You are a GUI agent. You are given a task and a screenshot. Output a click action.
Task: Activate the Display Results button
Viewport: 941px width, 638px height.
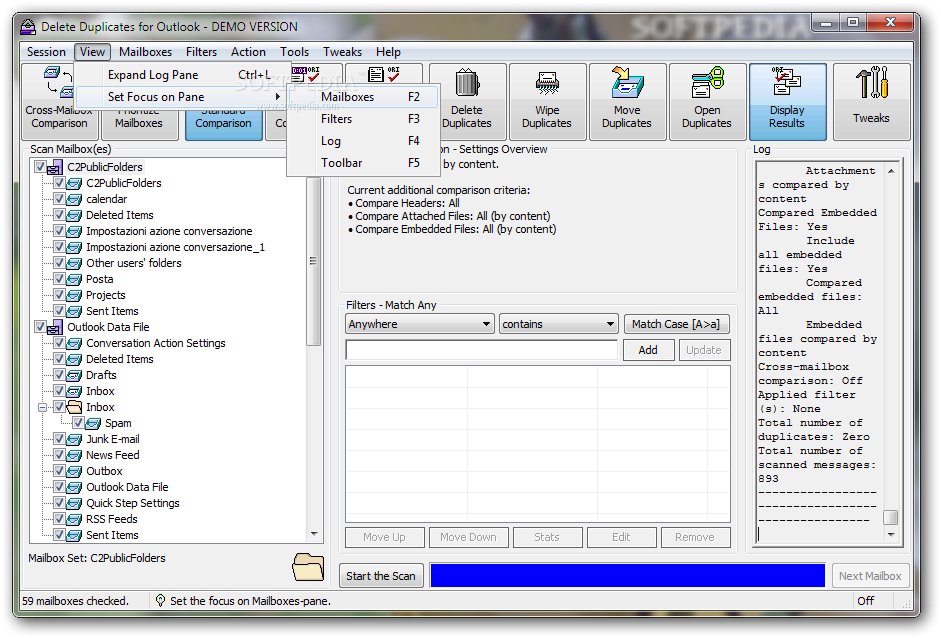(787, 102)
